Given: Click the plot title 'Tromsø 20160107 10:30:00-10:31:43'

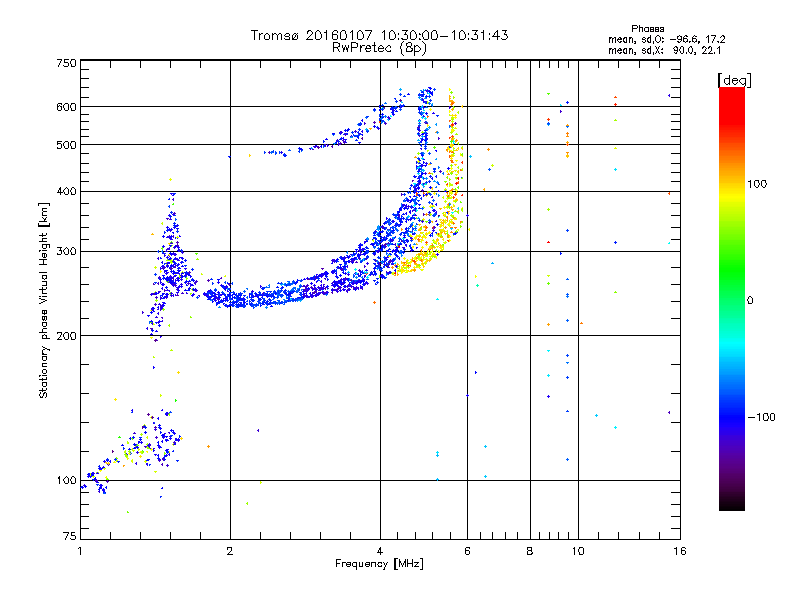Looking at the screenshot, I should click(x=379, y=35).
